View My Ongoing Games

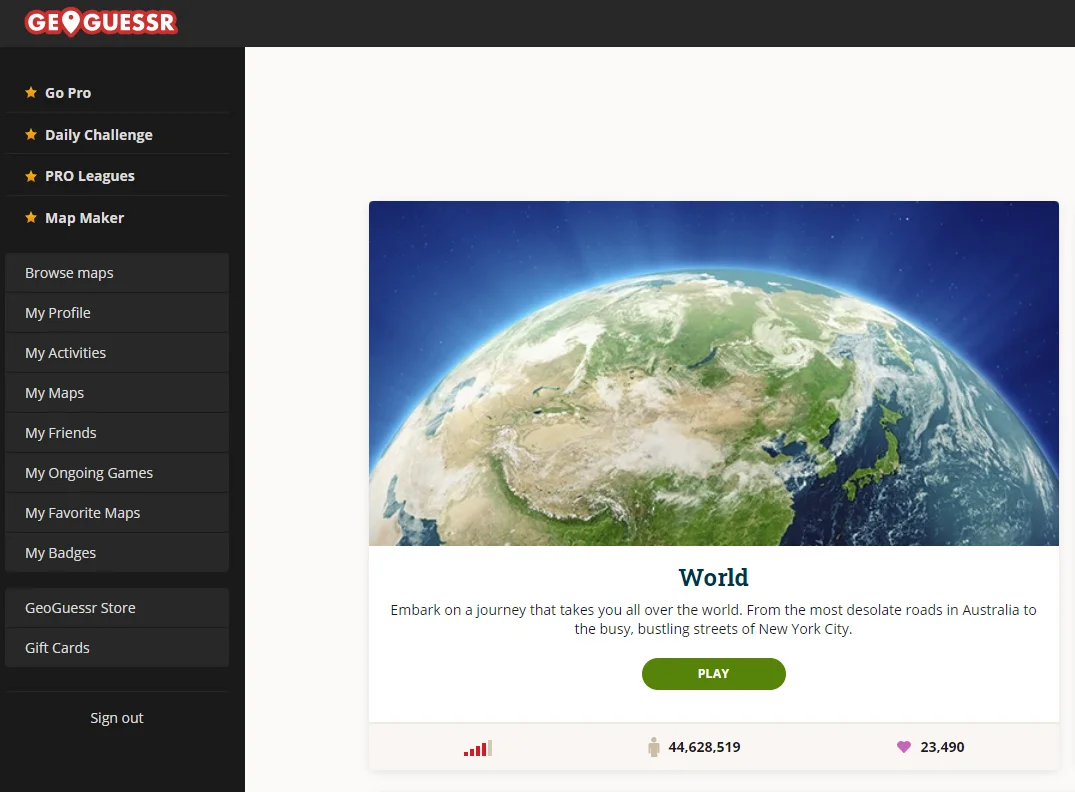click(89, 473)
